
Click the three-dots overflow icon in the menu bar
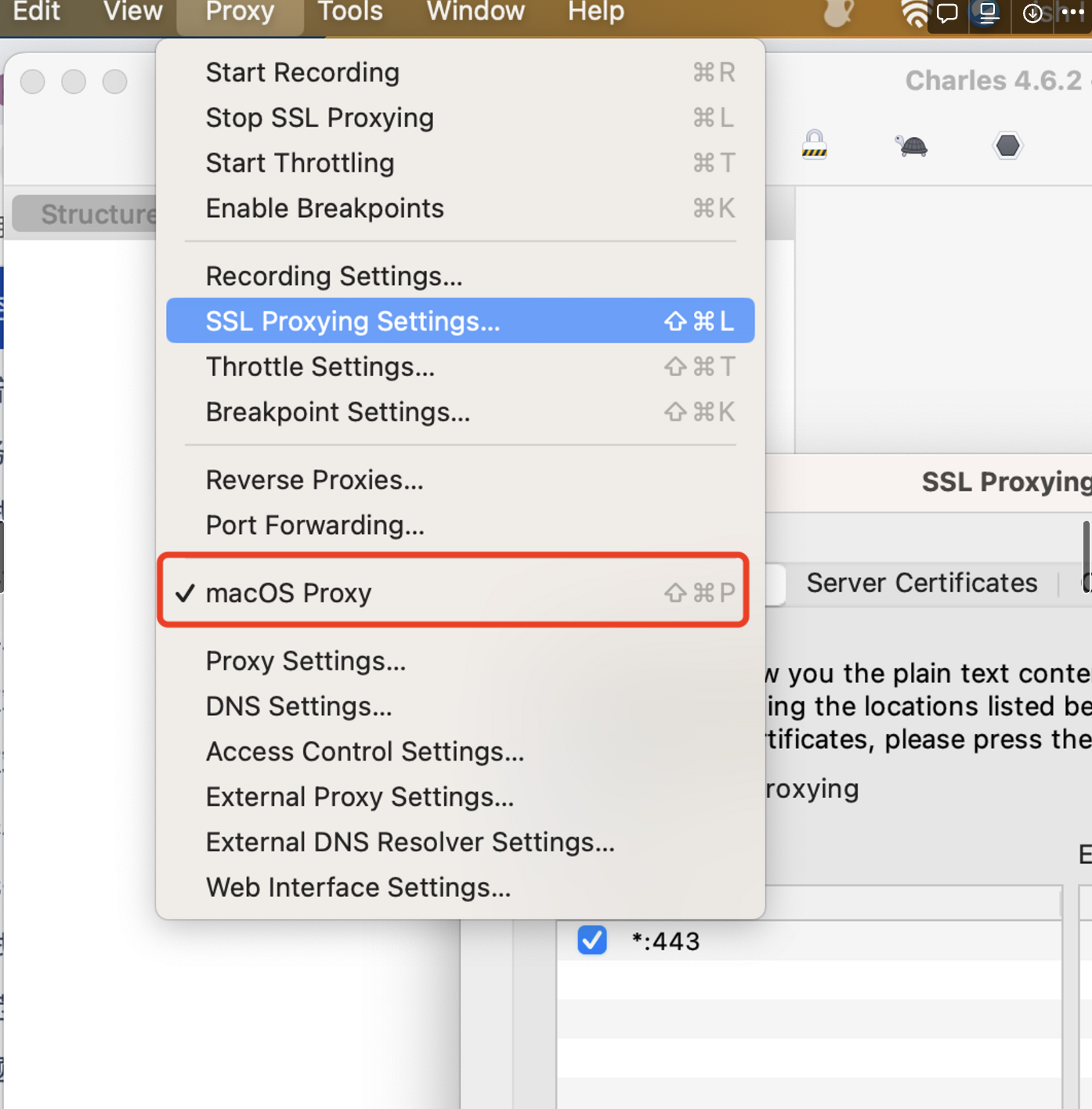tap(1073, 13)
